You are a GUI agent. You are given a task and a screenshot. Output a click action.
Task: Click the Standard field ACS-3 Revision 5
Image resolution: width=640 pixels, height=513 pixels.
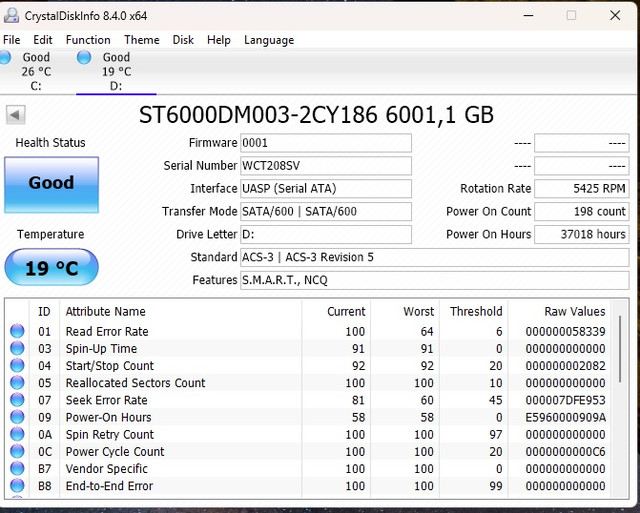435,257
